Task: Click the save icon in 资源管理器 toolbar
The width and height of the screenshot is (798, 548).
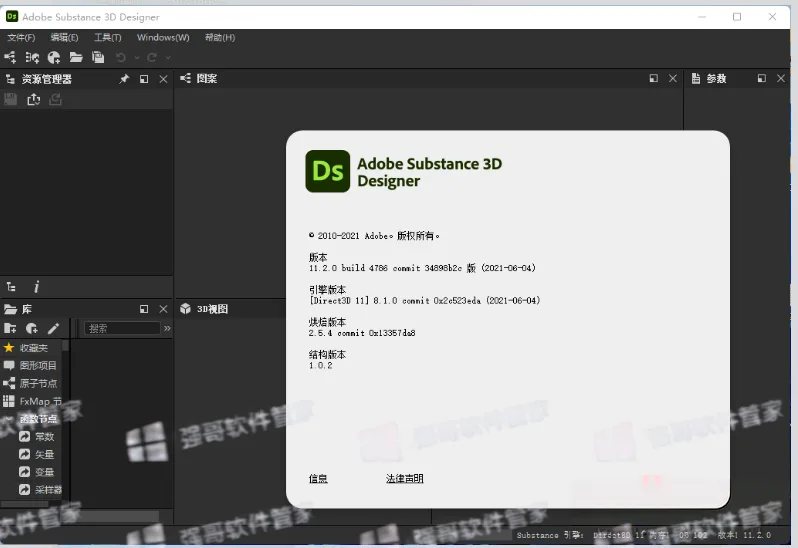Action: [11, 99]
